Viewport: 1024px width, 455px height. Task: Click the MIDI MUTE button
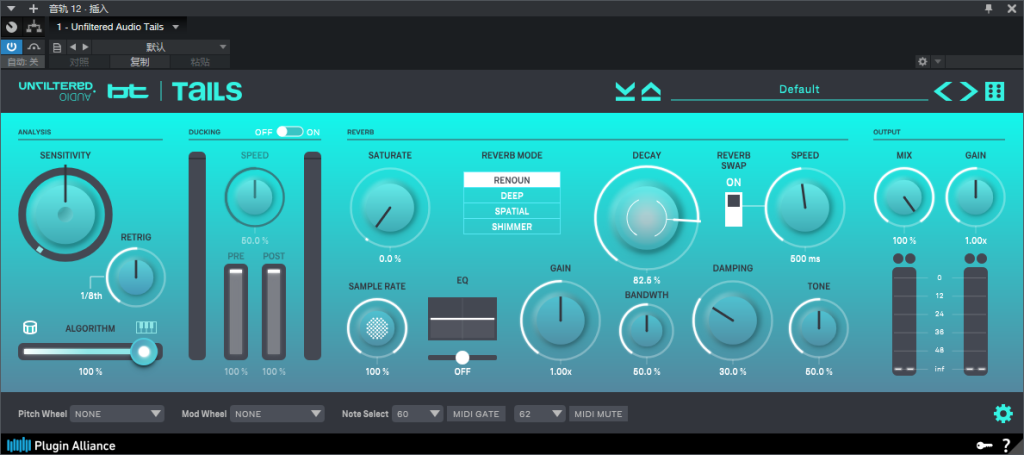pos(598,413)
